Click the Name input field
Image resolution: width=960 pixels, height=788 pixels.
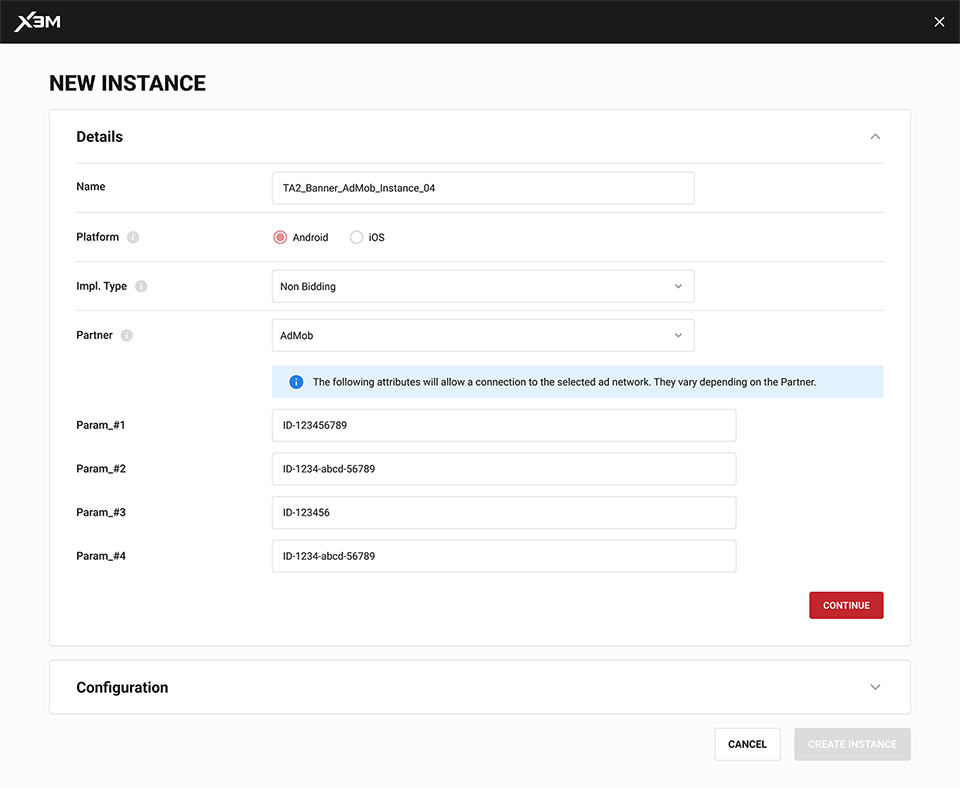click(483, 188)
